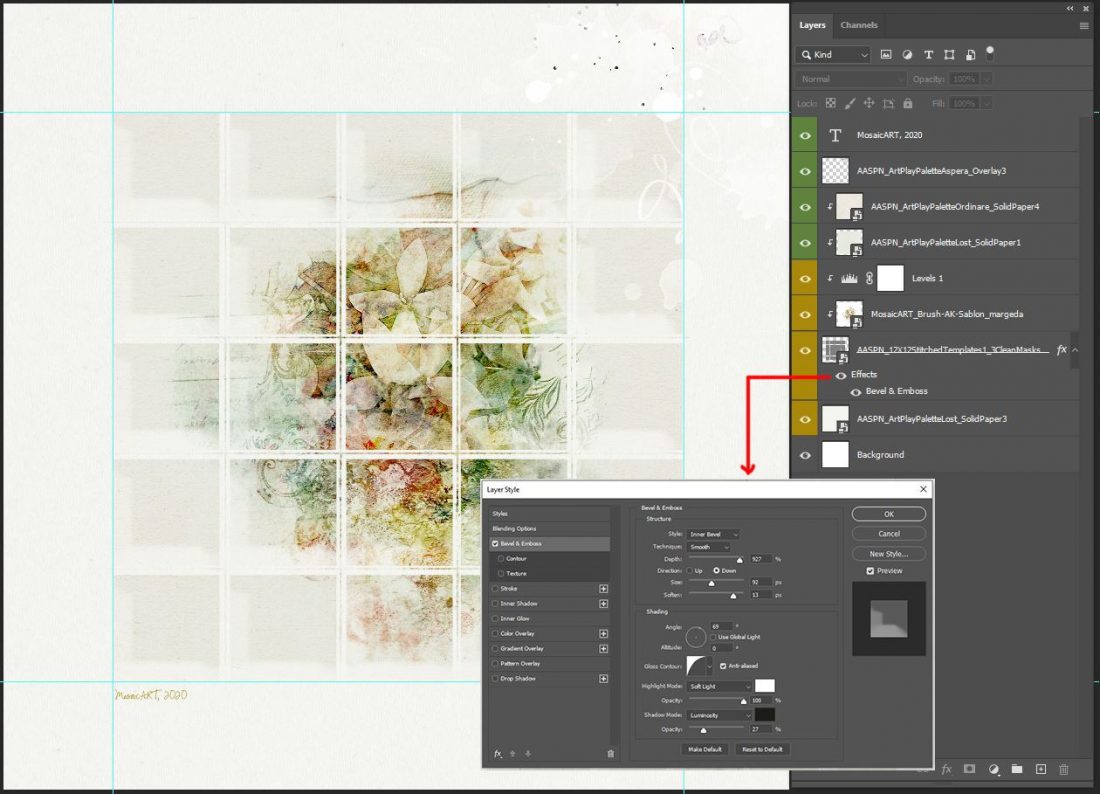
Task: Switch to the Channels tab
Action: (x=859, y=25)
